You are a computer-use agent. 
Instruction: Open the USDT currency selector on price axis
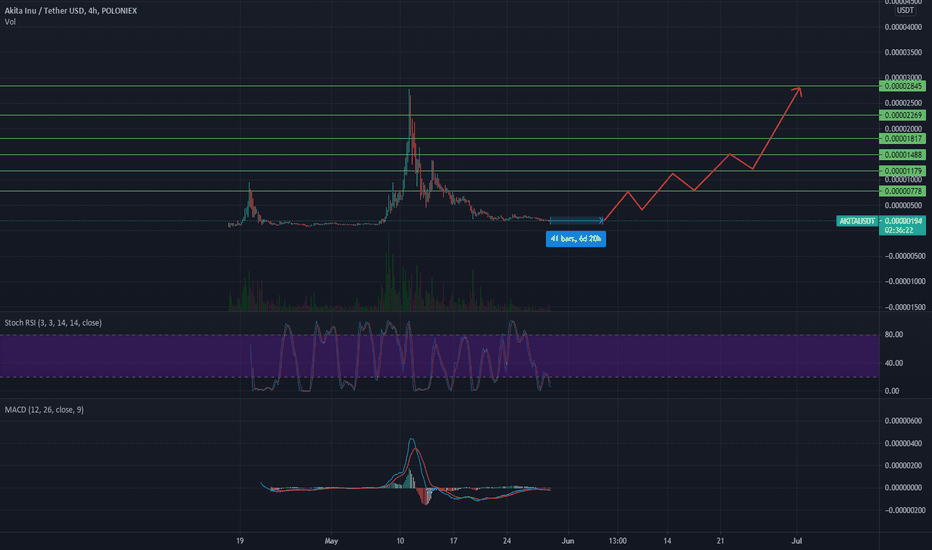(905, 11)
